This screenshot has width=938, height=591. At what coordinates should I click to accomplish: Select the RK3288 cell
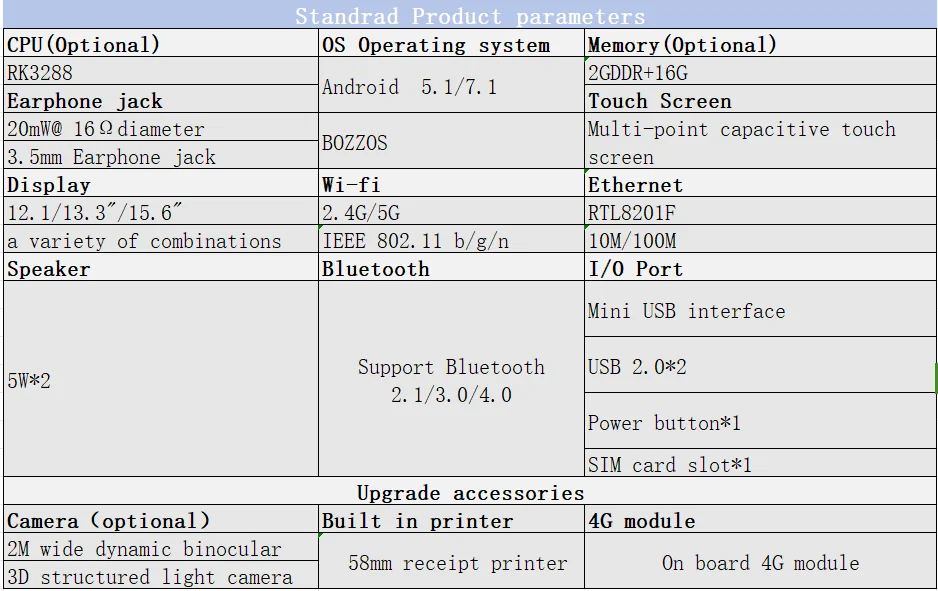point(161,72)
